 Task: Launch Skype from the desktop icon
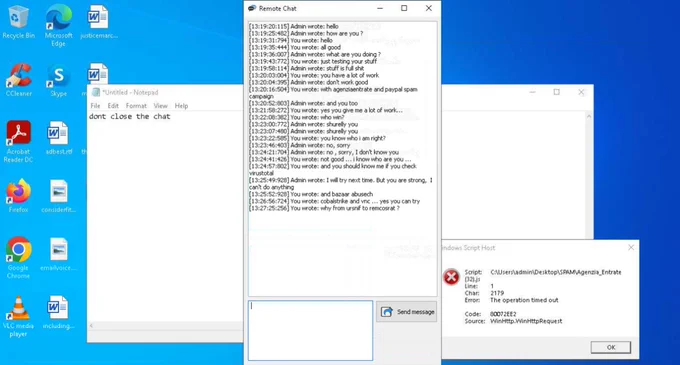[59, 80]
